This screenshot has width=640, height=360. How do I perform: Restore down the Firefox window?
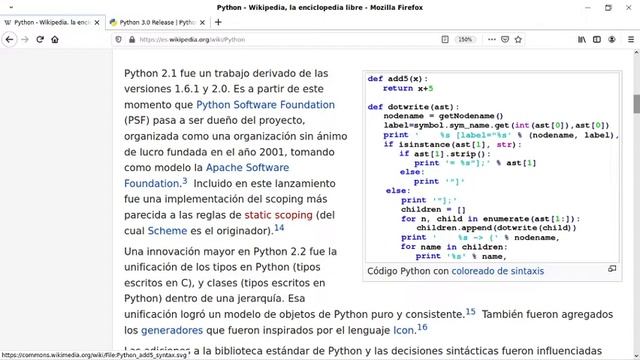pyautogui.click(x=608, y=7)
